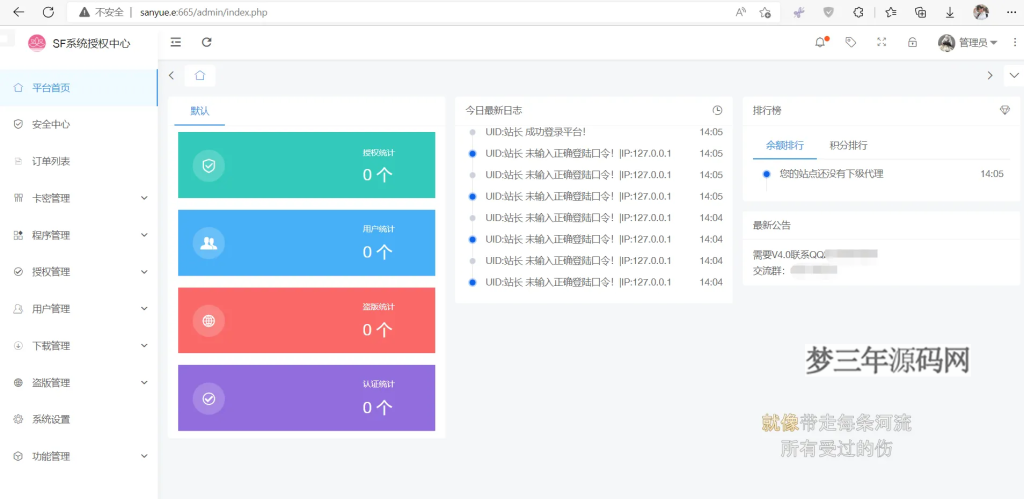
Task: Click the tab scroll left arrow
Action: (171, 75)
